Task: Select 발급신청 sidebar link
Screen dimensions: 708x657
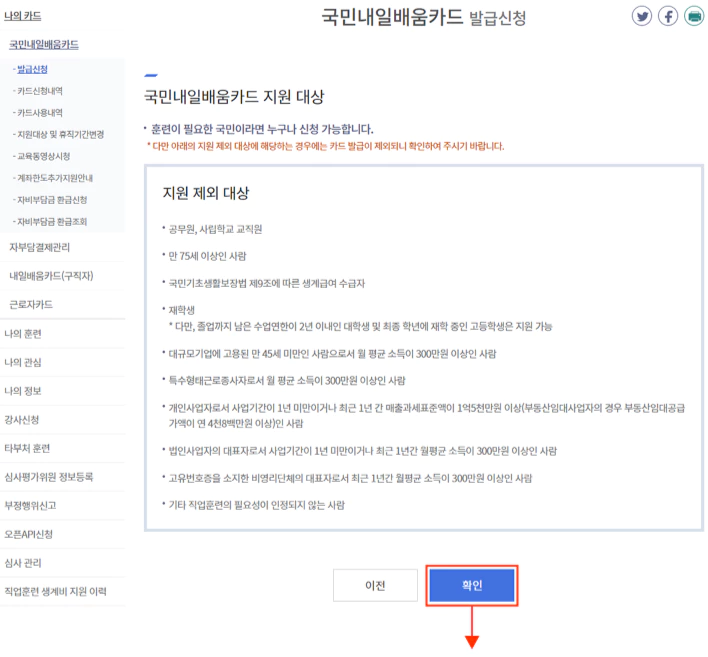Action: coord(32,69)
